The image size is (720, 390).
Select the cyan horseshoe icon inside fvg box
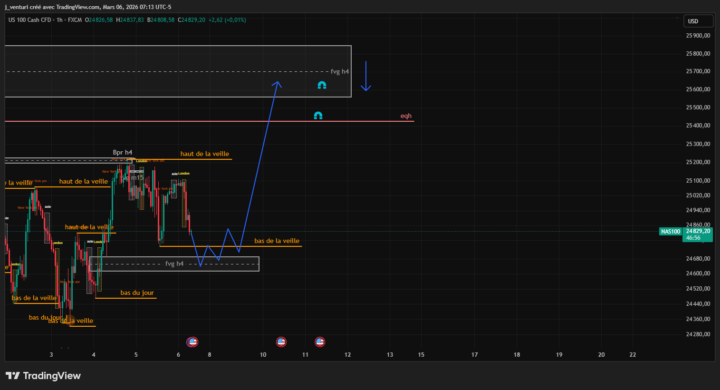pos(322,85)
